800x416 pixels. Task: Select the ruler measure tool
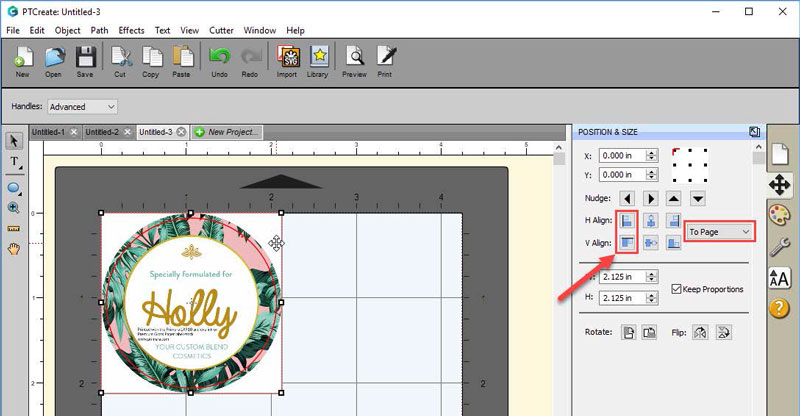[14, 228]
